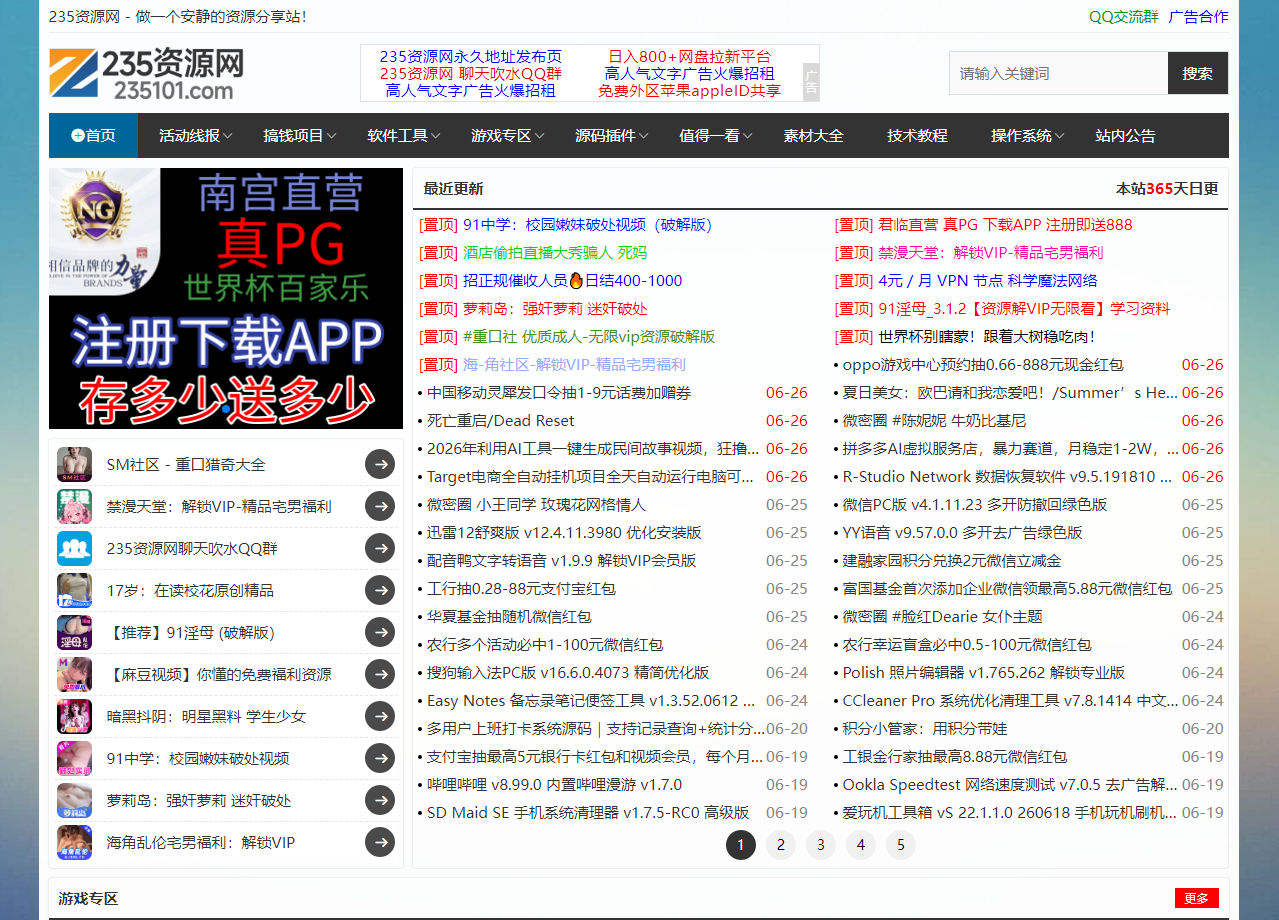Open pinned post 4元 / 月 VPN 节点 科学魔法网络
1279x920 pixels.
[x=988, y=281]
